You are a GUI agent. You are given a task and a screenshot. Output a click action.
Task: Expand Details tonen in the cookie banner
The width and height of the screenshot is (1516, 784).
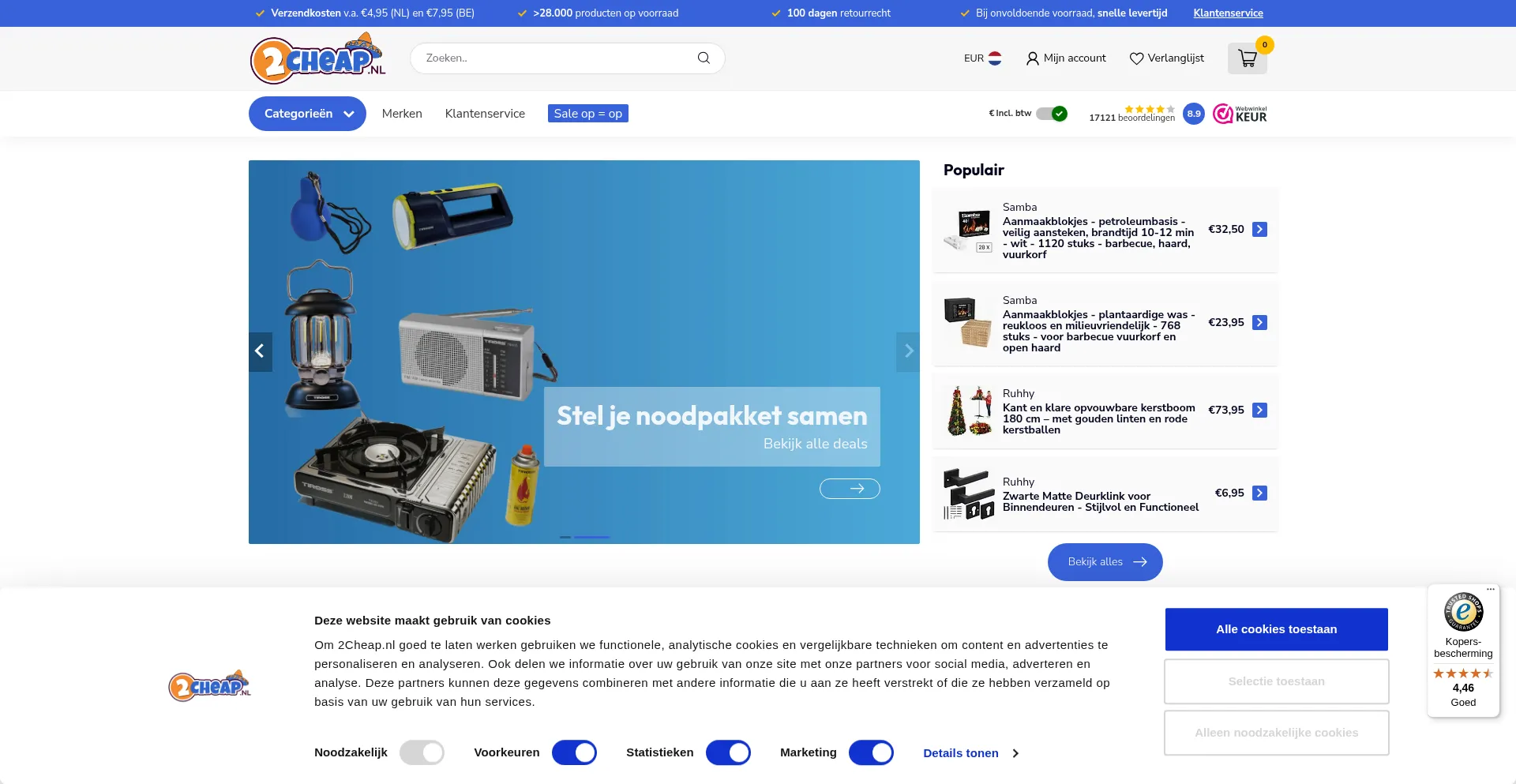click(x=962, y=752)
